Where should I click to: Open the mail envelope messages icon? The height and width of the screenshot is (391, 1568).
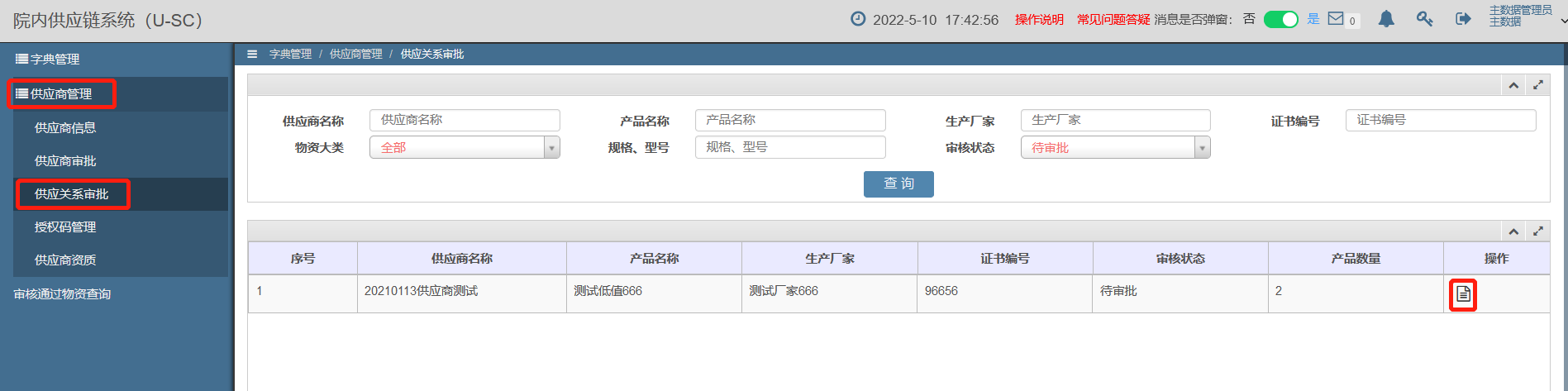[x=1336, y=18]
